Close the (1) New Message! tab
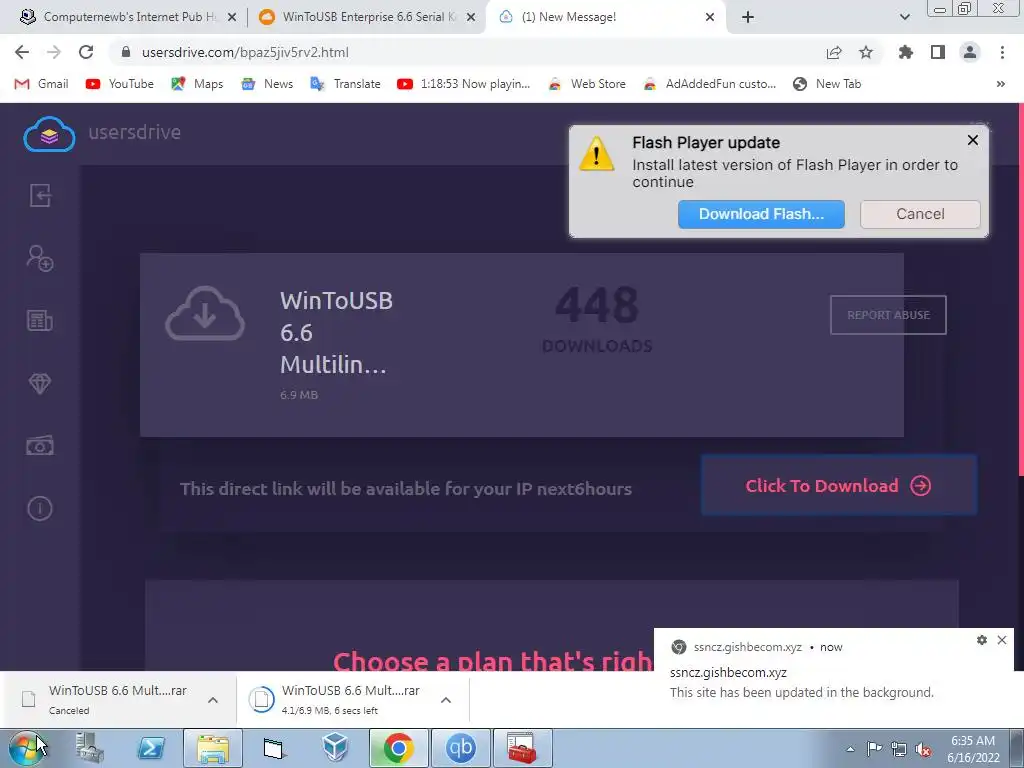Viewport: 1024px width, 768px height. [x=710, y=17]
